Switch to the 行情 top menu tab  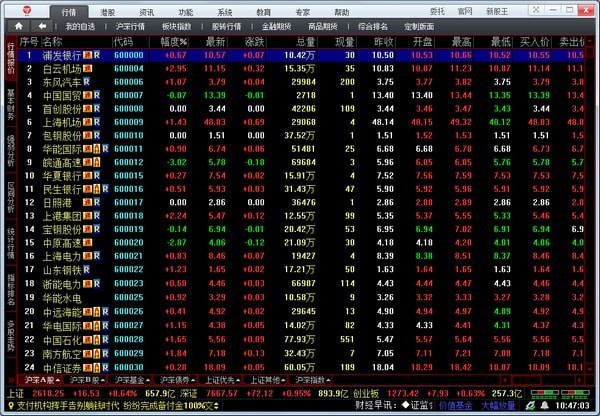tap(69, 12)
